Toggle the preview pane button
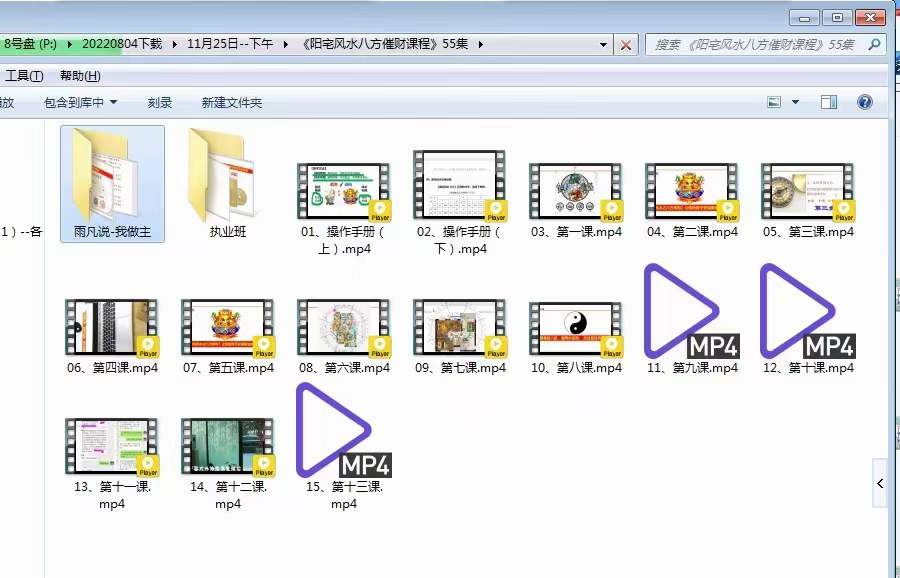The image size is (900, 578). click(x=829, y=101)
